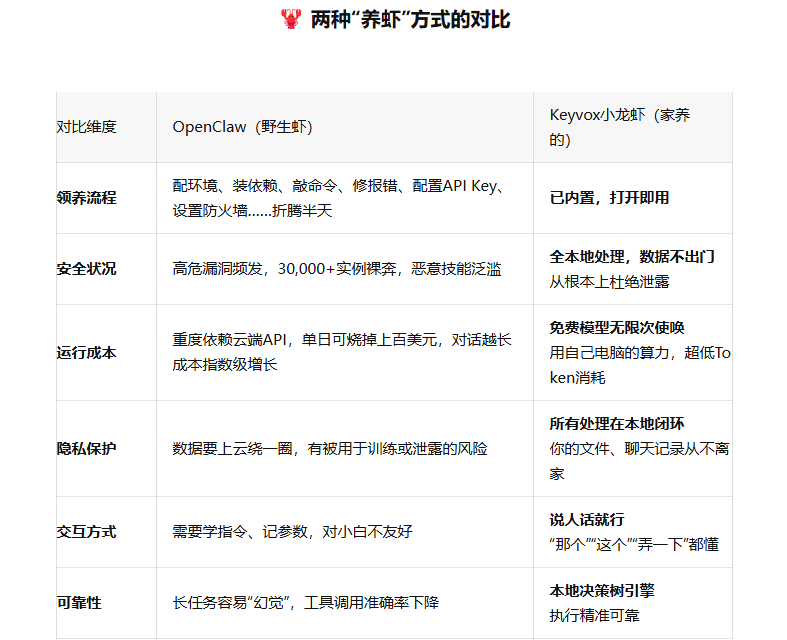
Task: Click the 隐私保护 row label
Action: 87,449
